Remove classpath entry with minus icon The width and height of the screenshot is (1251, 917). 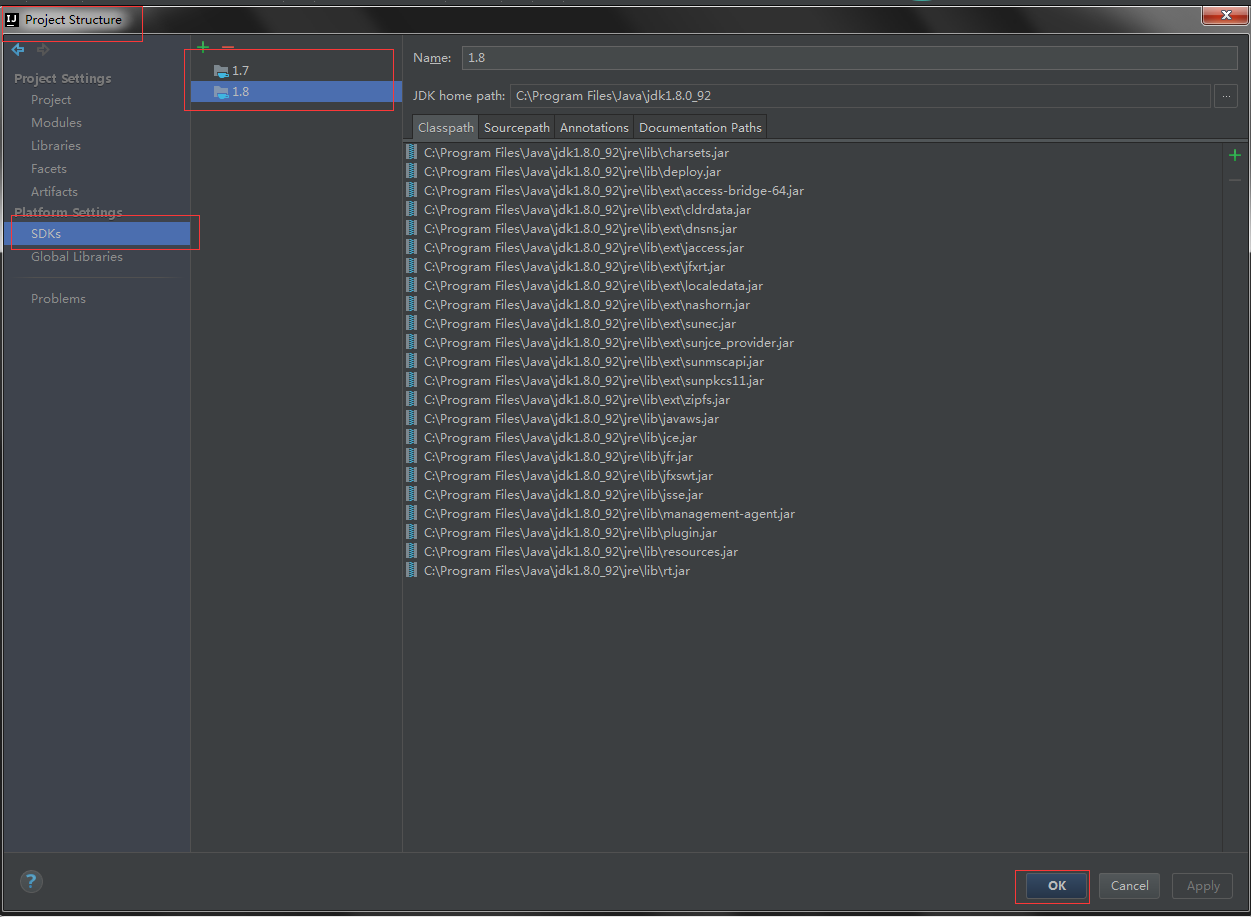click(x=1235, y=180)
